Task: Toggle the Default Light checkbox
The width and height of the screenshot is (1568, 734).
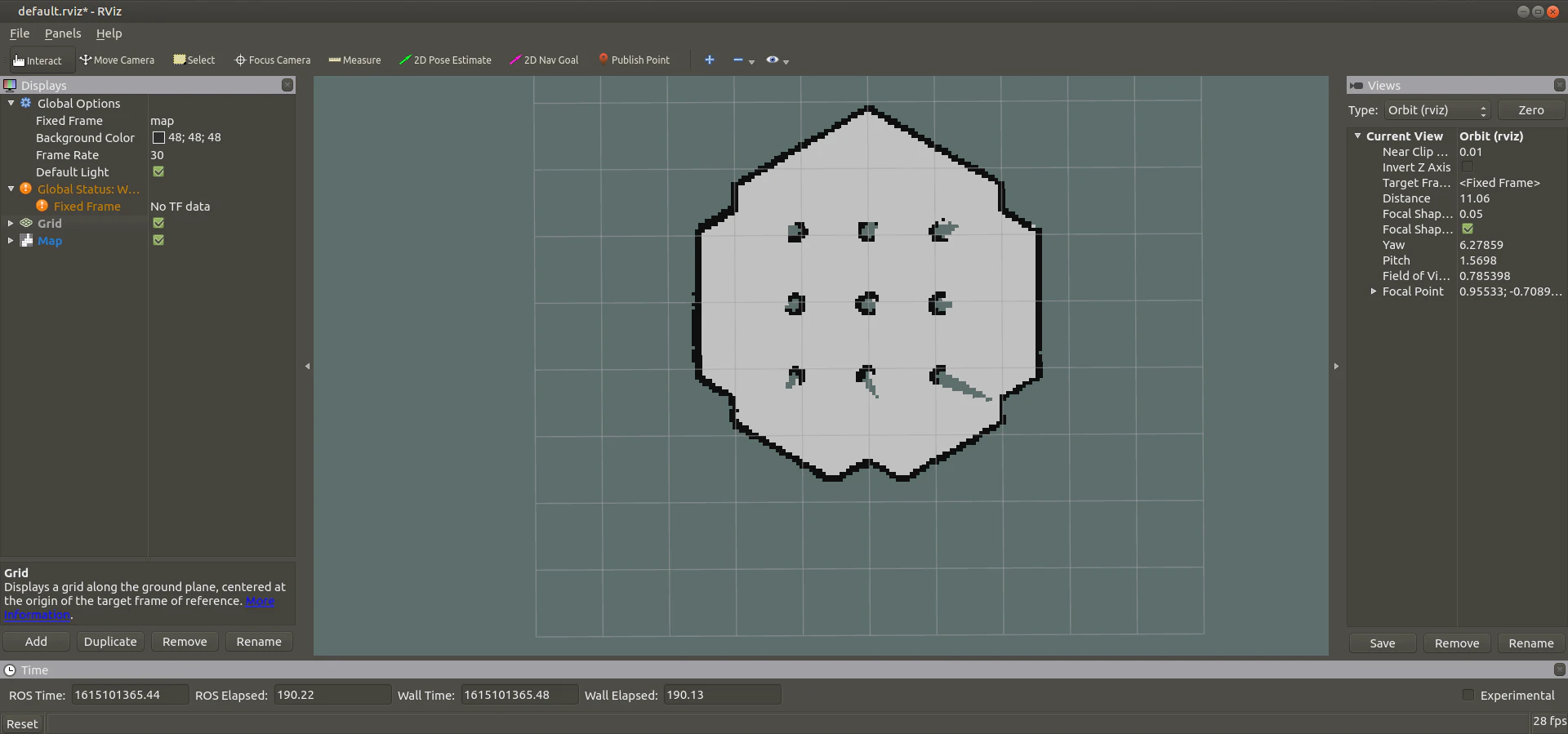Action: point(158,171)
